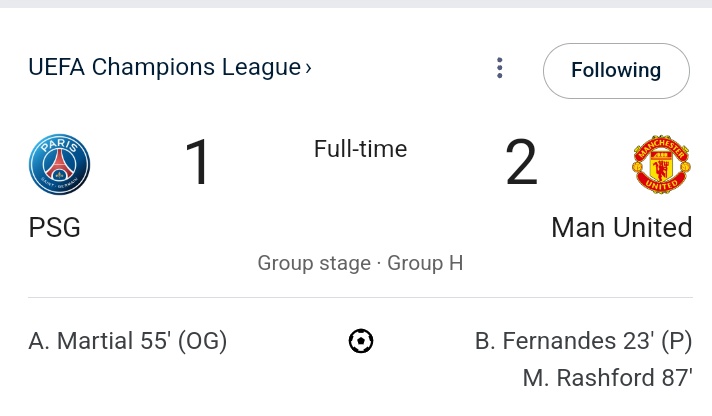Screen dimensions: 712x416
Task: Click the Group stage label
Action: pyautogui.click(x=314, y=263)
